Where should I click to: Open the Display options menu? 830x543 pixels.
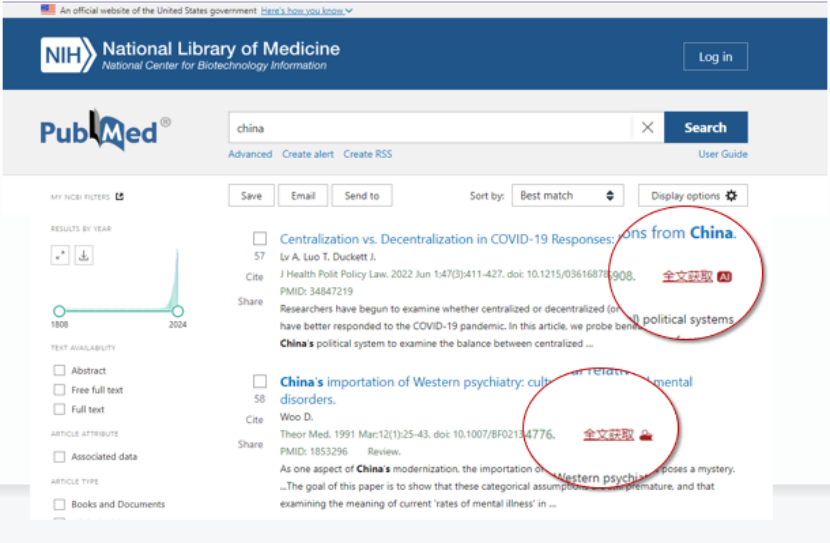[693, 196]
